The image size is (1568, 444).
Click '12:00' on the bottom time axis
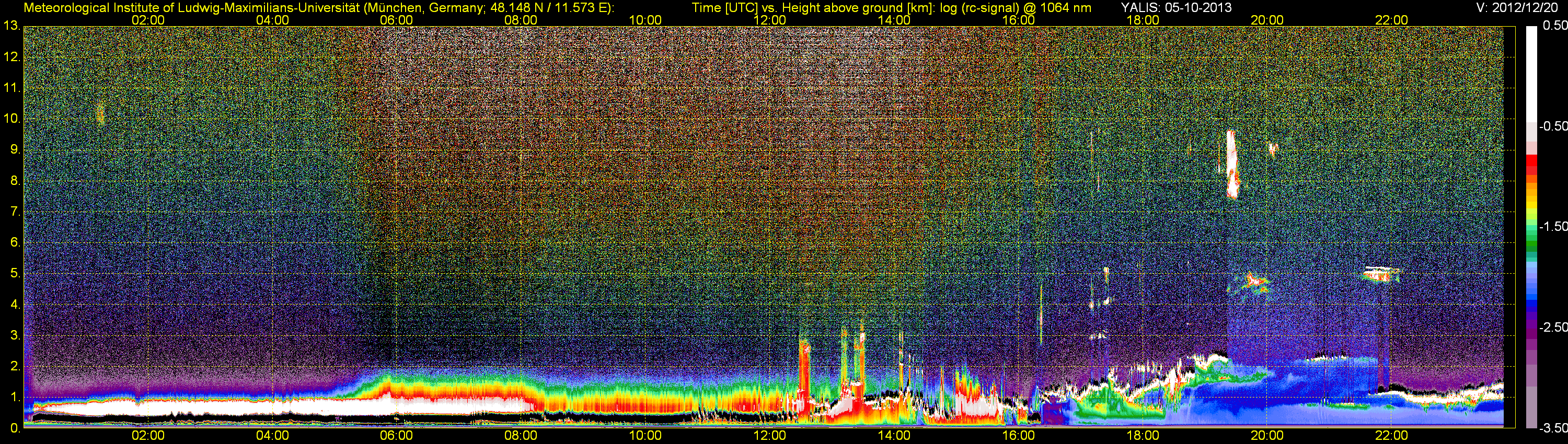[x=769, y=436]
